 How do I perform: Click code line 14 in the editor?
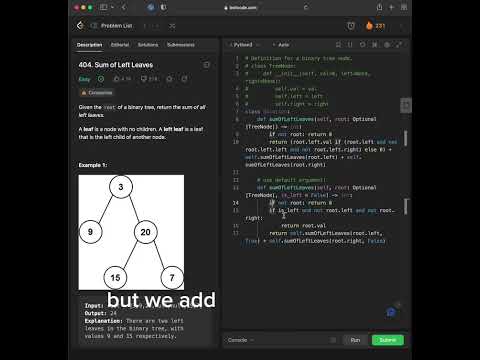(x=302, y=203)
